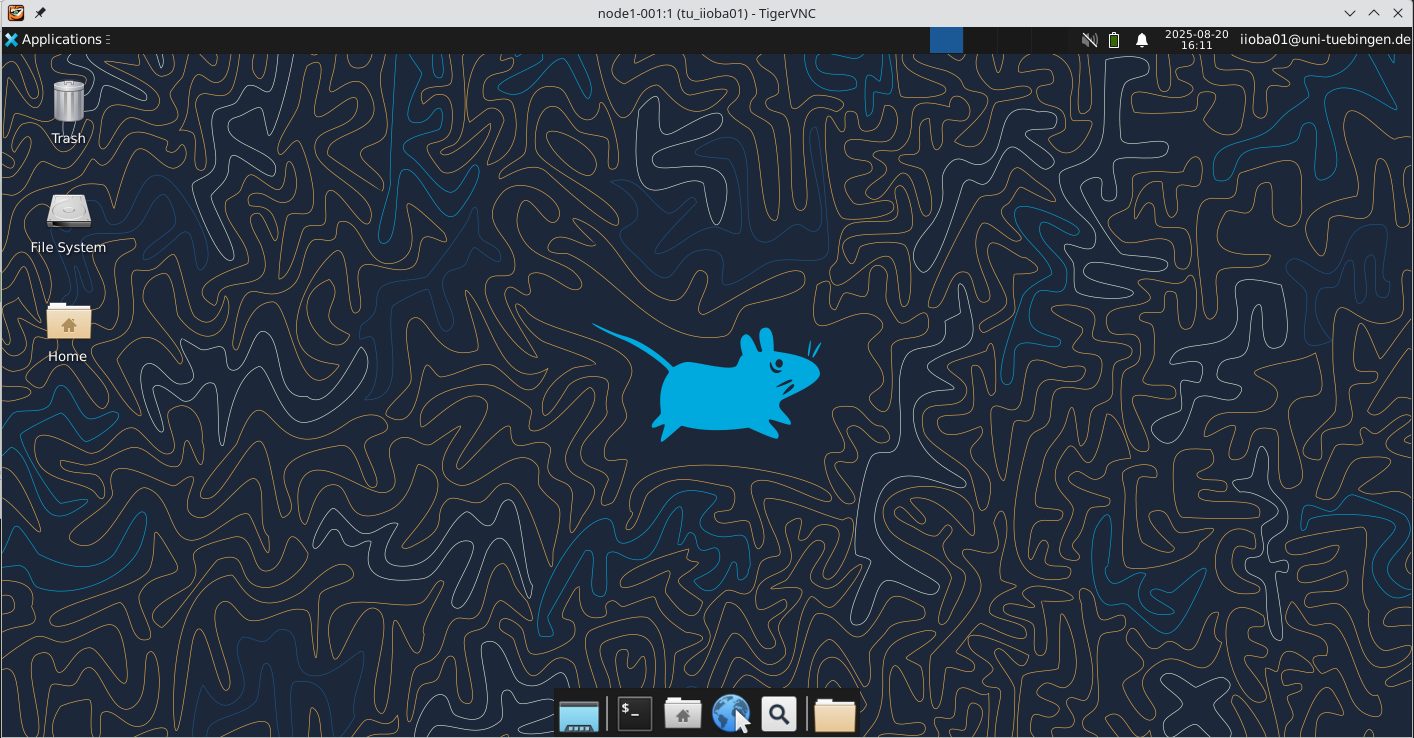
Task: Select the Home folder desktop icon
Action: point(68,333)
